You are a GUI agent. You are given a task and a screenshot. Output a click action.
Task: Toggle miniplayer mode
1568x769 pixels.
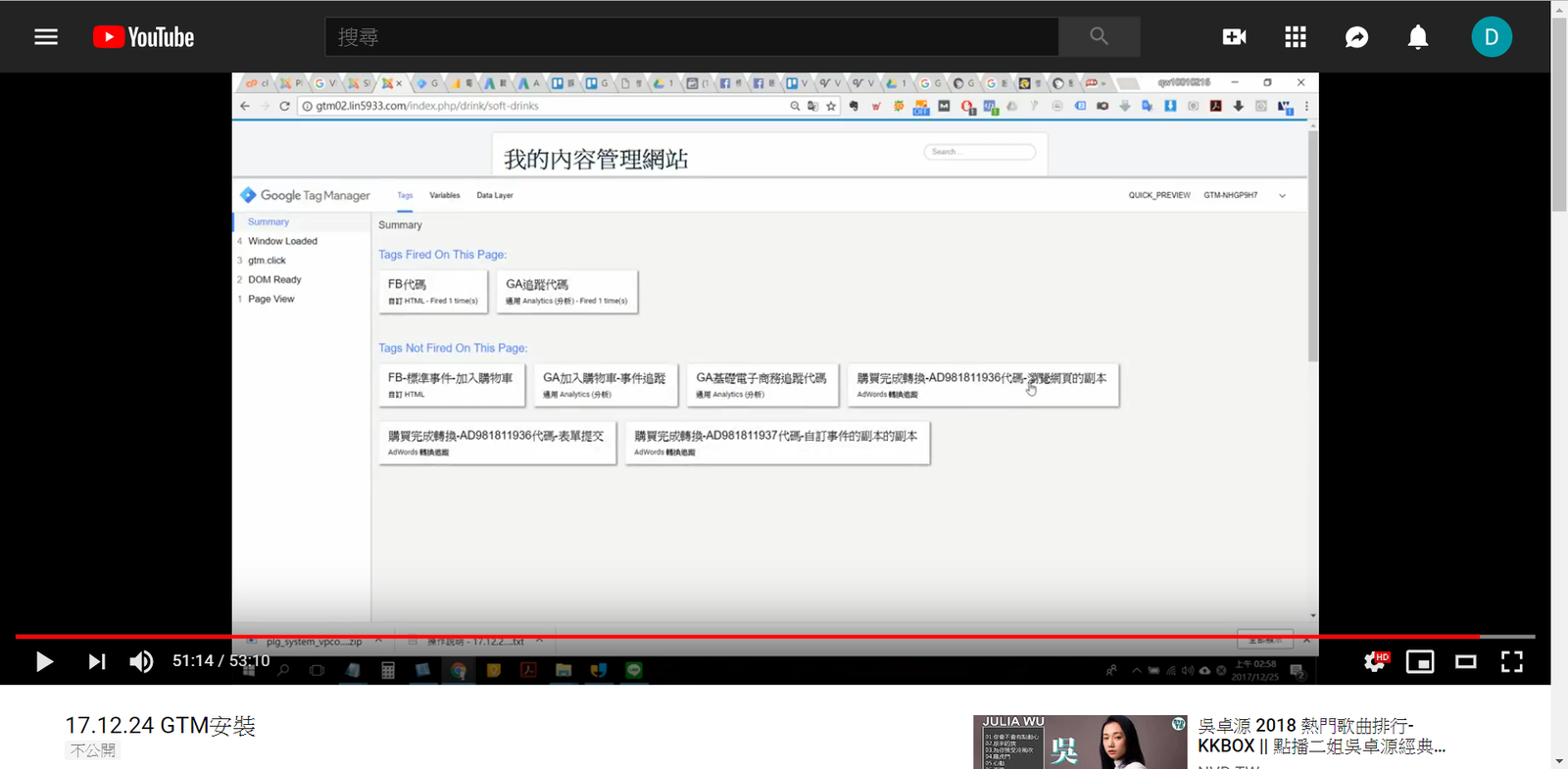click(1420, 662)
